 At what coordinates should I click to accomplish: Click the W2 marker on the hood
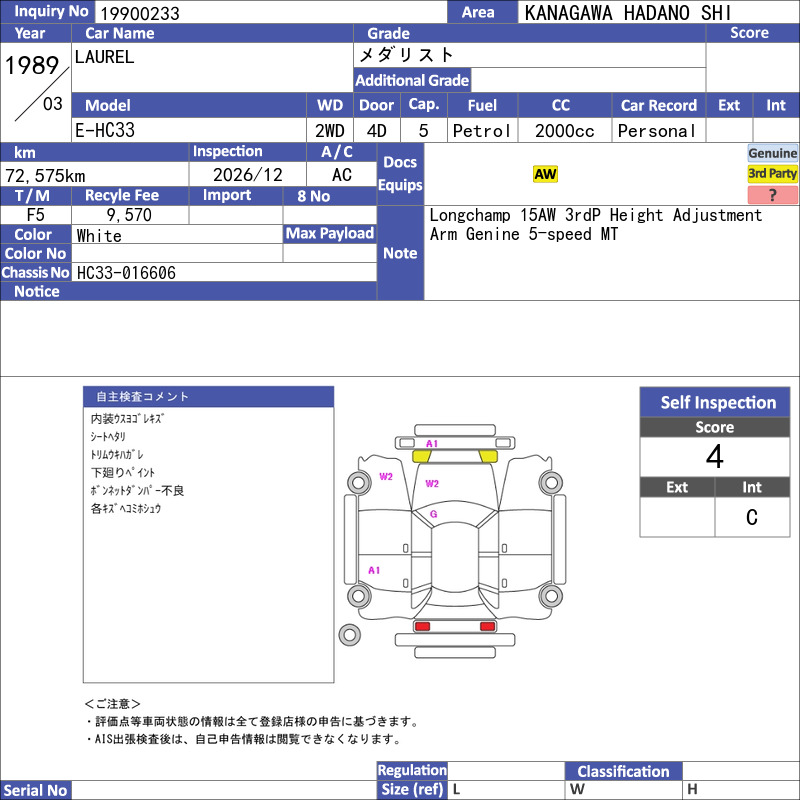[x=432, y=483]
